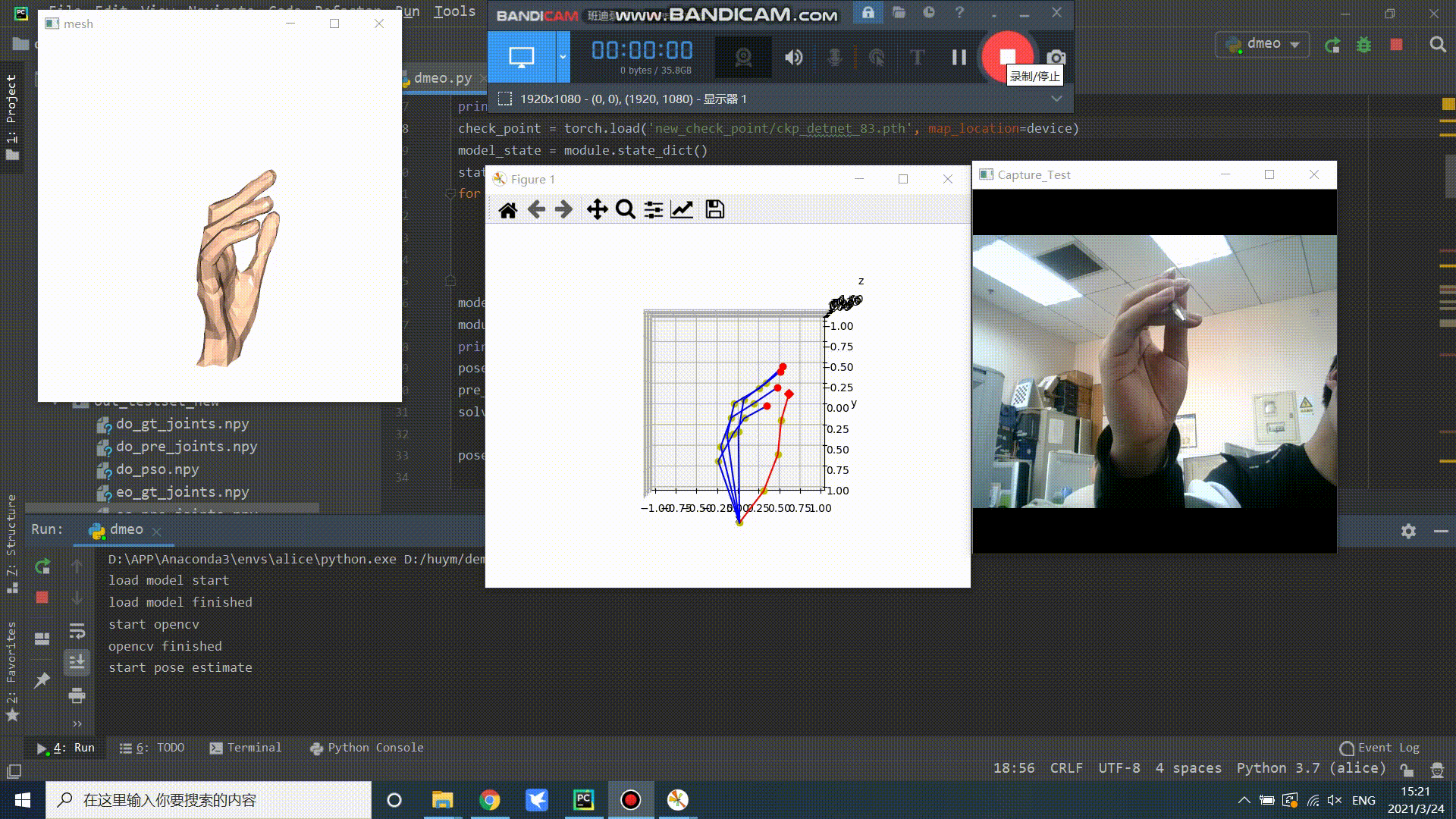Click the matplotlib Home reset view icon
1456x819 pixels.
coord(507,210)
